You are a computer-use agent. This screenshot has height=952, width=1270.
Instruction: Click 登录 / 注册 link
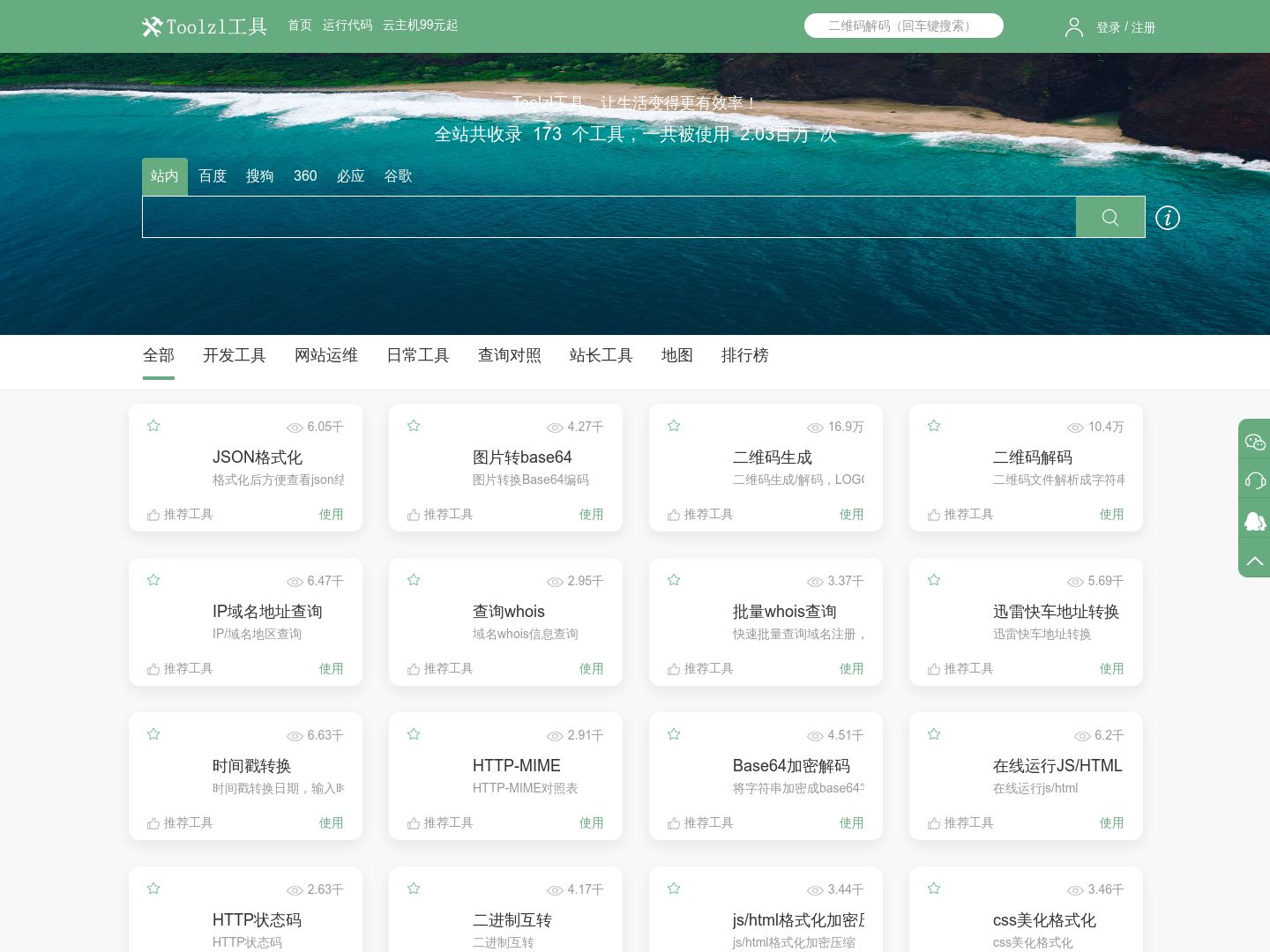1126,27
